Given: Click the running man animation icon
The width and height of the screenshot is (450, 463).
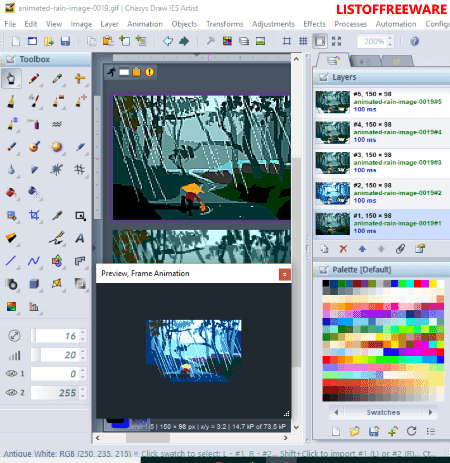Looking at the screenshot, I should tap(112, 72).
